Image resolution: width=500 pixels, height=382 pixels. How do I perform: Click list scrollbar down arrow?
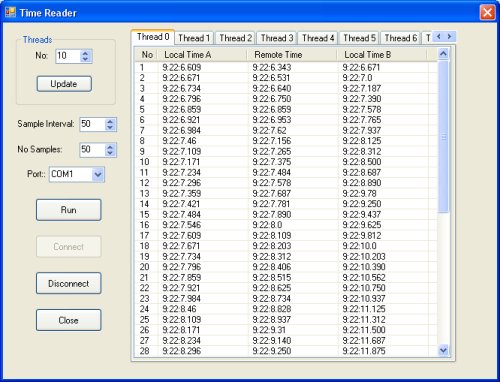click(443, 350)
